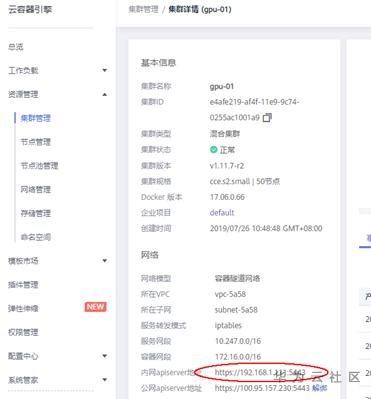
Task: Select cluster ID text e4afe219-af4f-11e9-9c74-
Action: point(254,102)
